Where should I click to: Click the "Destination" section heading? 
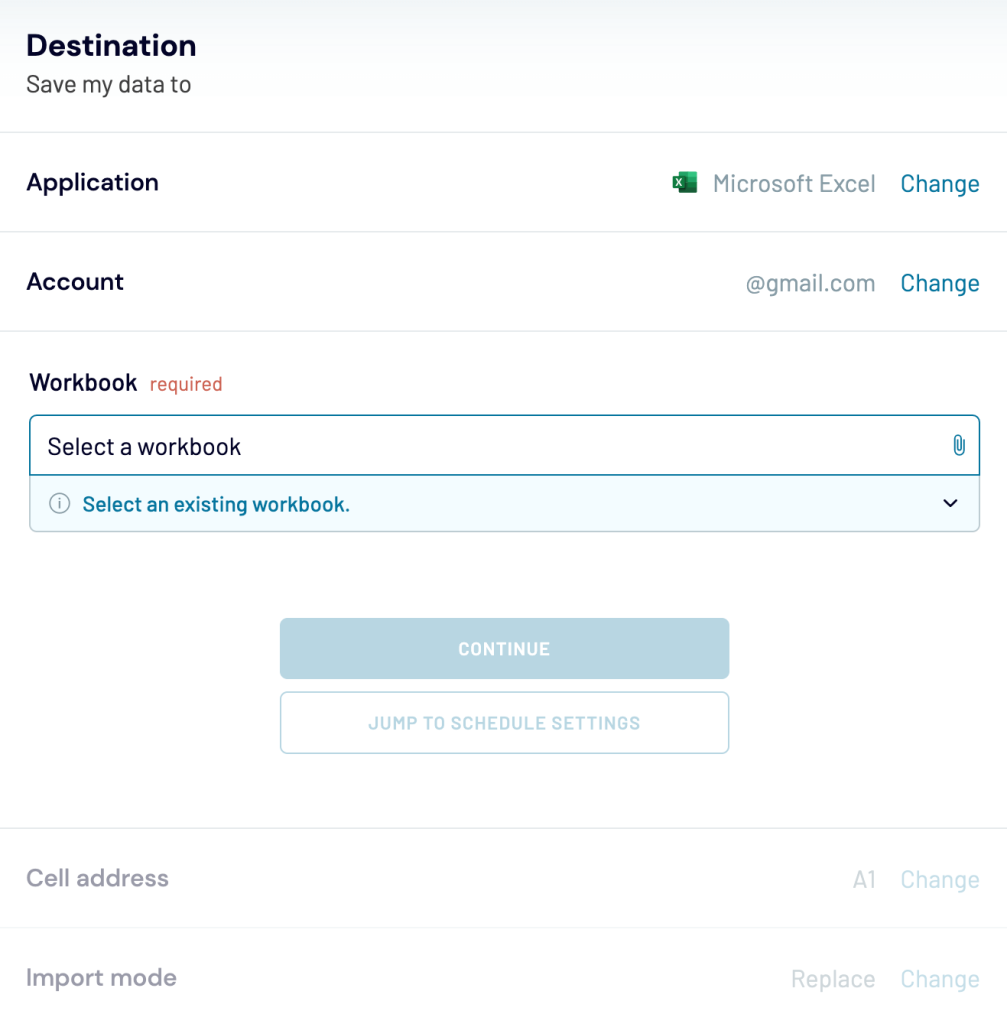tap(111, 45)
